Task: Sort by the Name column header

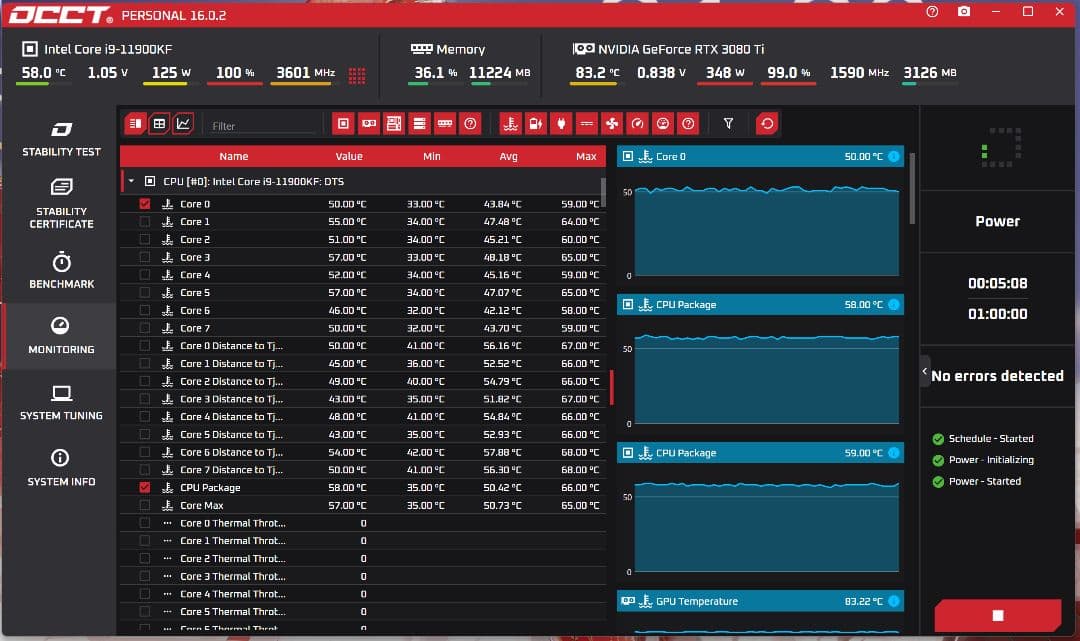Action: click(233, 156)
